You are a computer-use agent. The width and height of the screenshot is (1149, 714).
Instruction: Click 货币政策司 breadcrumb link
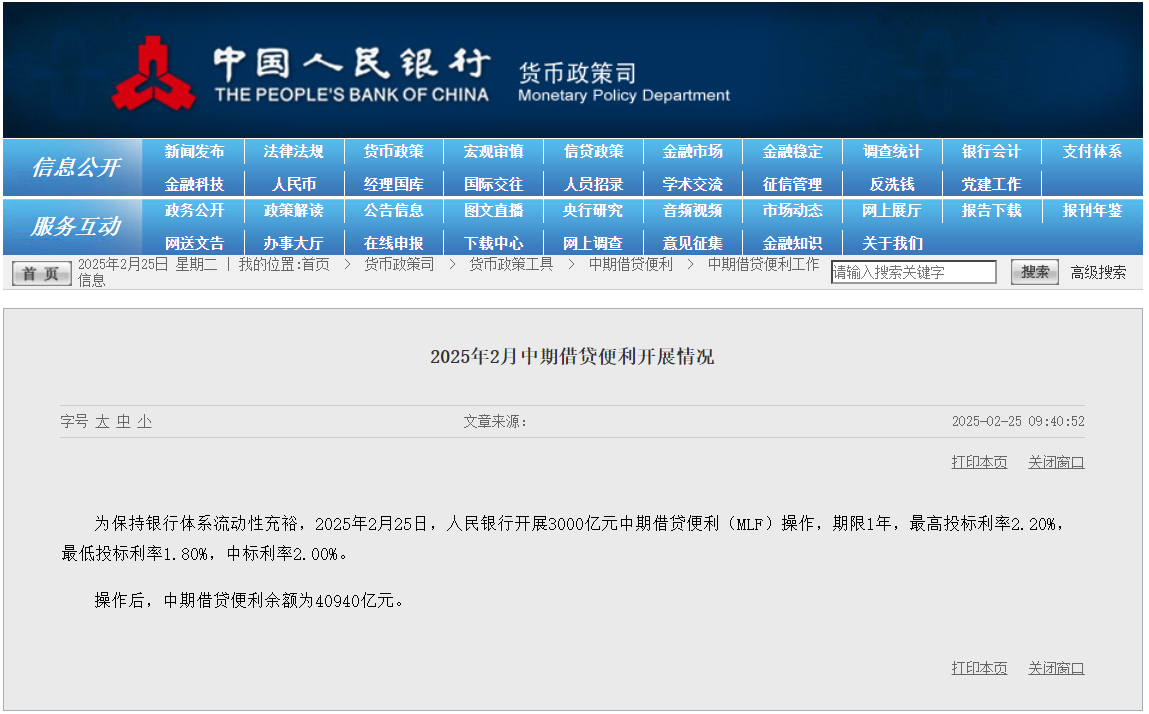(399, 264)
